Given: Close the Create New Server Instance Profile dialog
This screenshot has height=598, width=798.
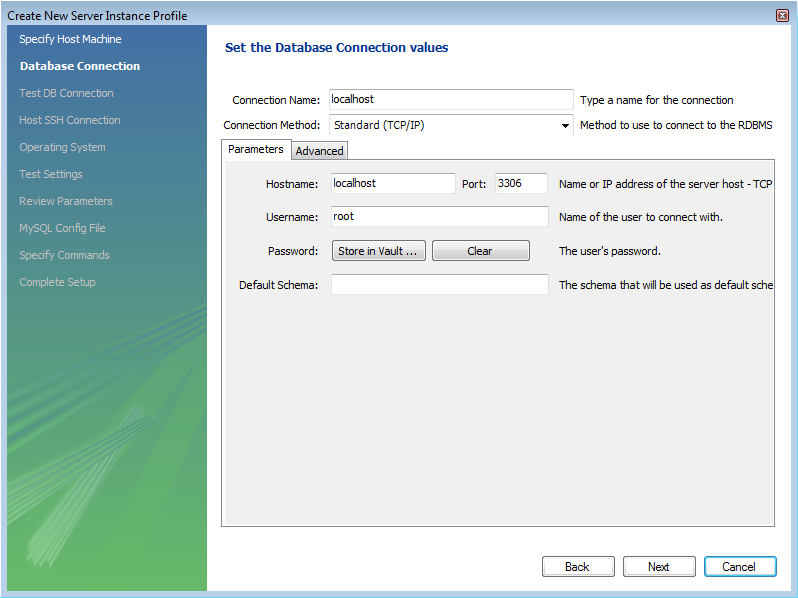Looking at the screenshot, I should click(x=782, y=16).
